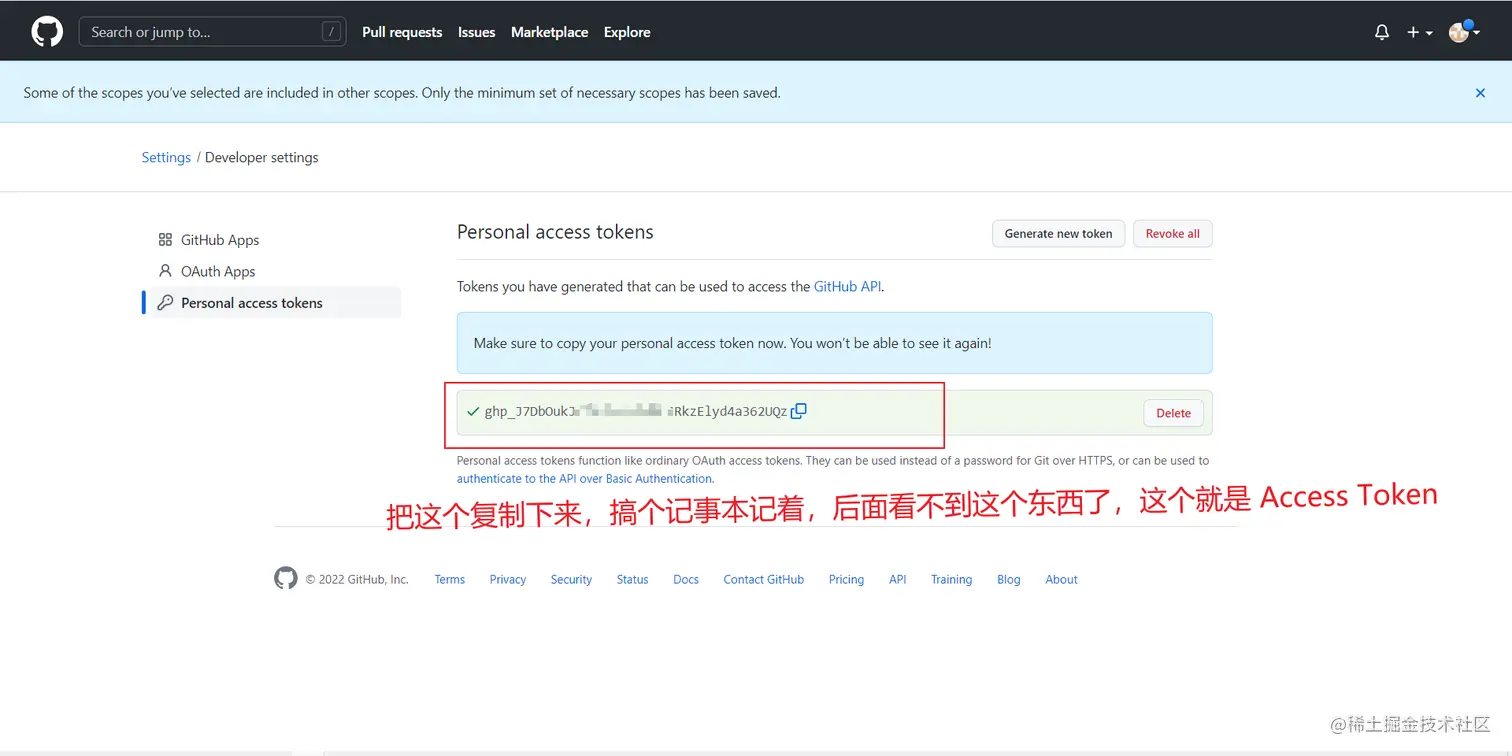Click the OAuth Apps person icon

(165, 271)
